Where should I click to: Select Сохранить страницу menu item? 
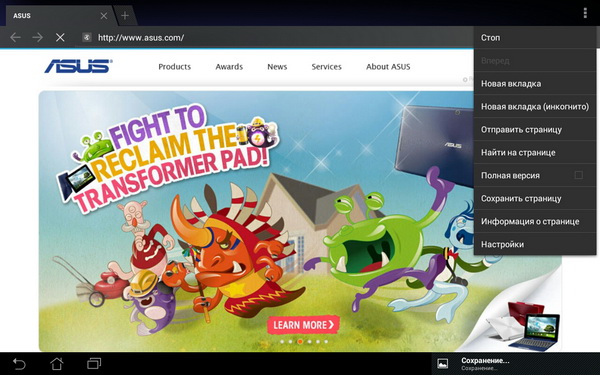pyautogui.click(x=535, y=198)
